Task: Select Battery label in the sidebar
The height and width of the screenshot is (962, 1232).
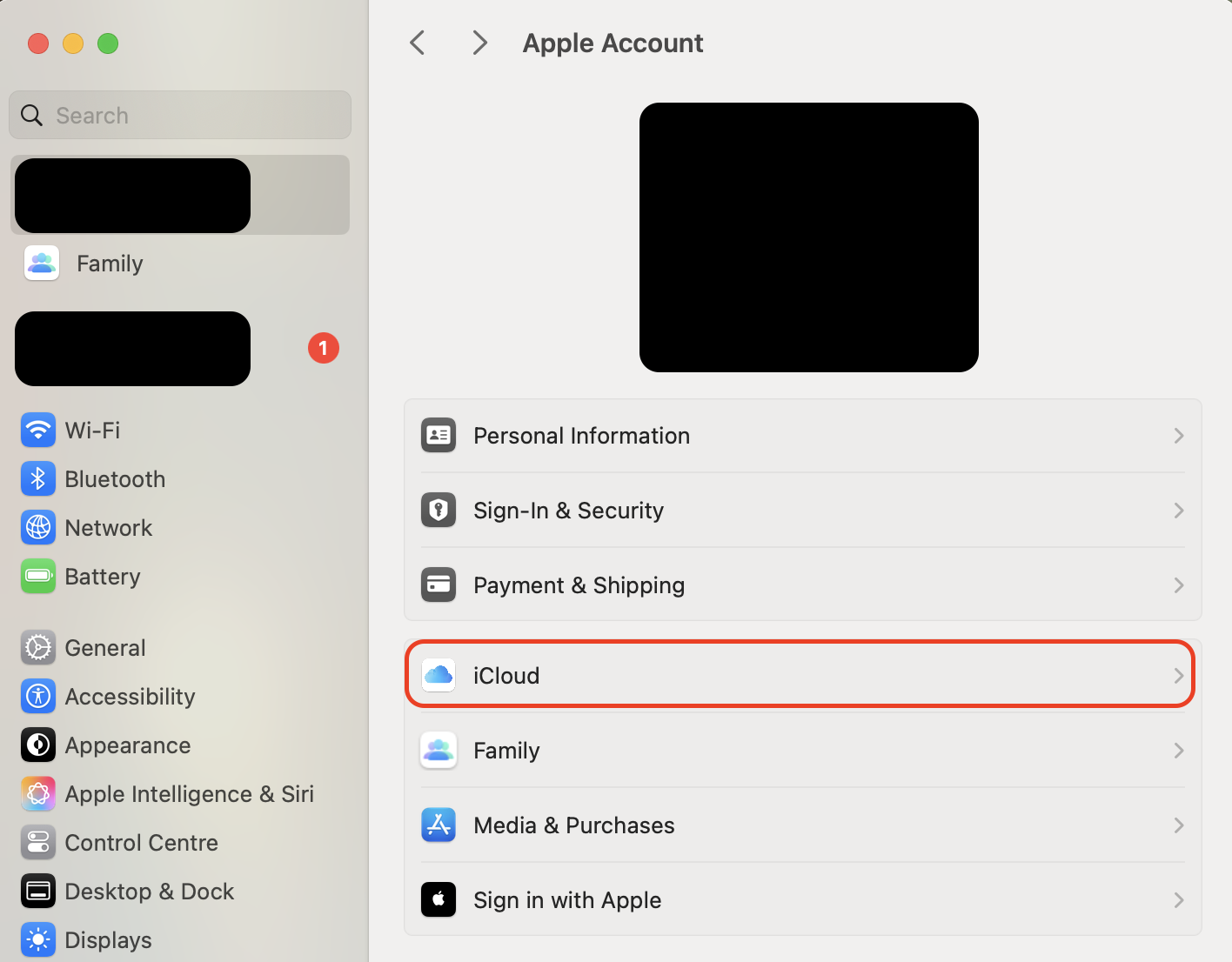Action: tap(103, 577)
